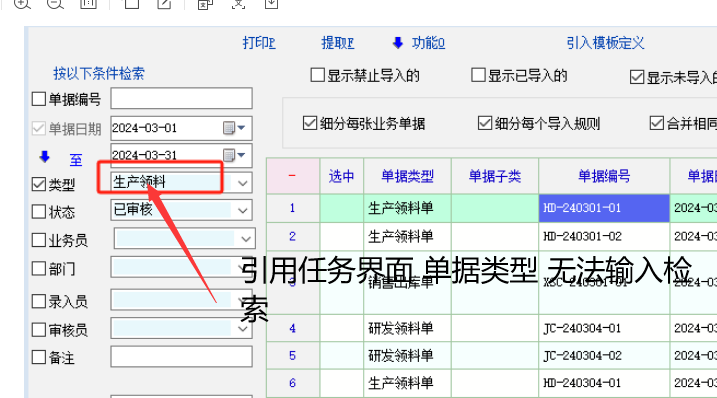Screen dimensions: 717x398
Task: Select cell HD-240304-01
Action: click(x=604, y=383)
